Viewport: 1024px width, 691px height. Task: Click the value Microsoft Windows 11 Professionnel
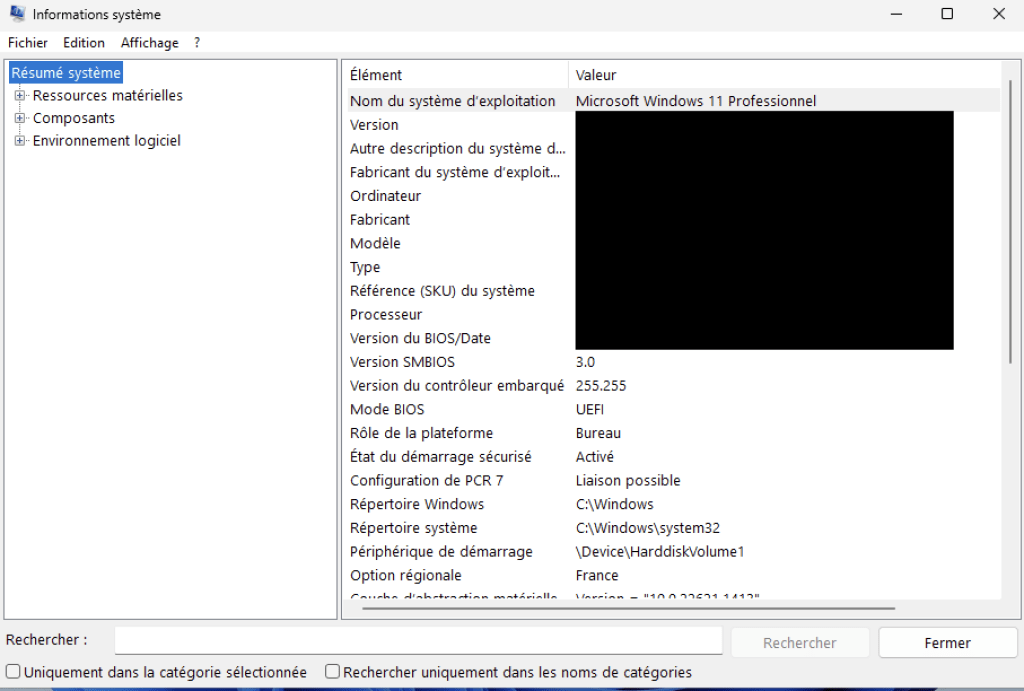click(696, 101)
